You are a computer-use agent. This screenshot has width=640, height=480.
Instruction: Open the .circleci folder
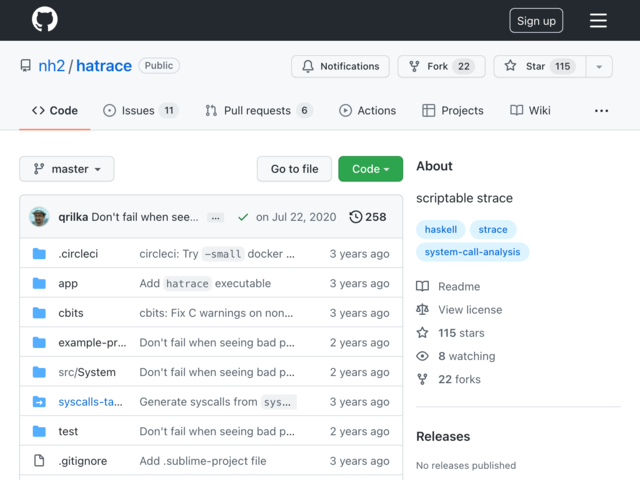78,254
